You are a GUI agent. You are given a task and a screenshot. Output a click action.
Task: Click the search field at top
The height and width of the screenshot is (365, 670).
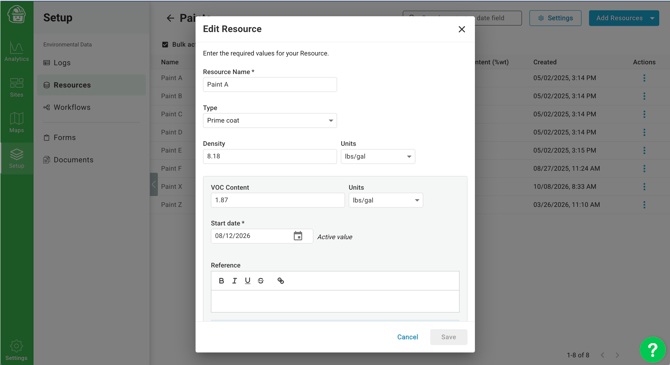pyautogui.click(x=462, y=18)
